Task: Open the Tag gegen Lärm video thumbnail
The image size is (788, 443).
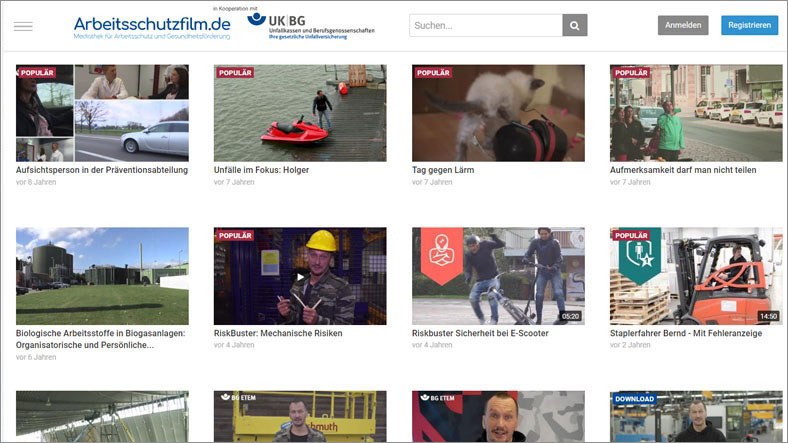Action: 498,114
